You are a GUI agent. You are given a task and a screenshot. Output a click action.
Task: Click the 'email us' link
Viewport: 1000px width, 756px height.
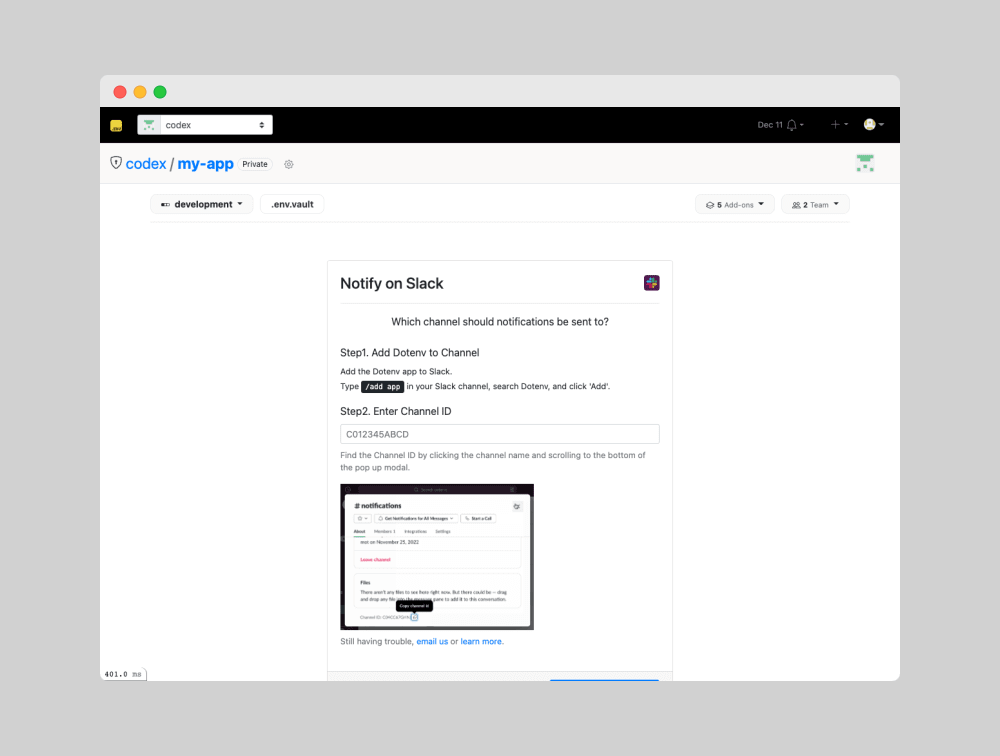[x=432, y=642]
